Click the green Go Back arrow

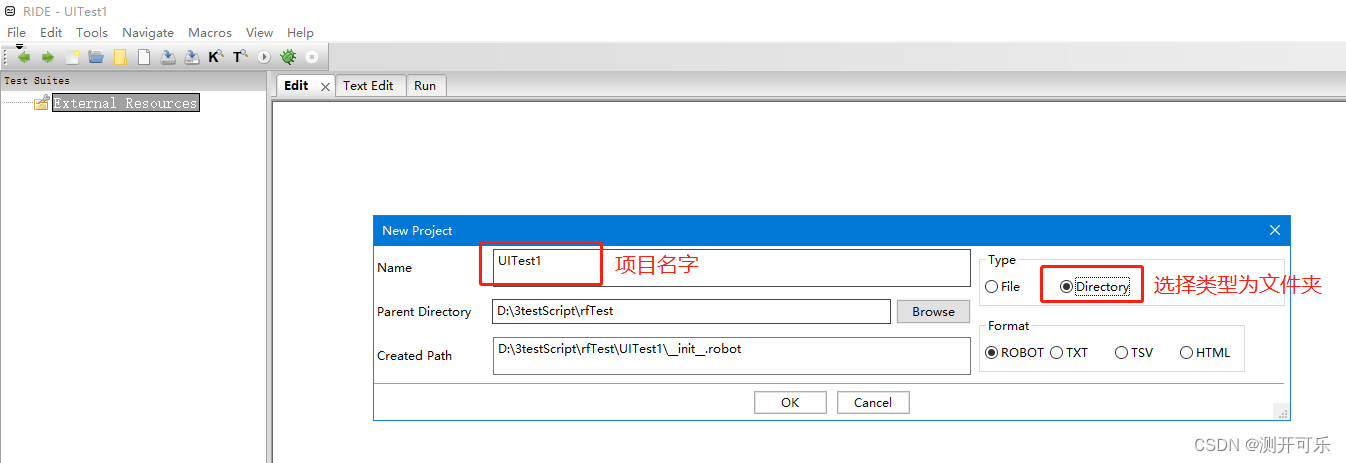pyautogui.click(x=24, y=57)
